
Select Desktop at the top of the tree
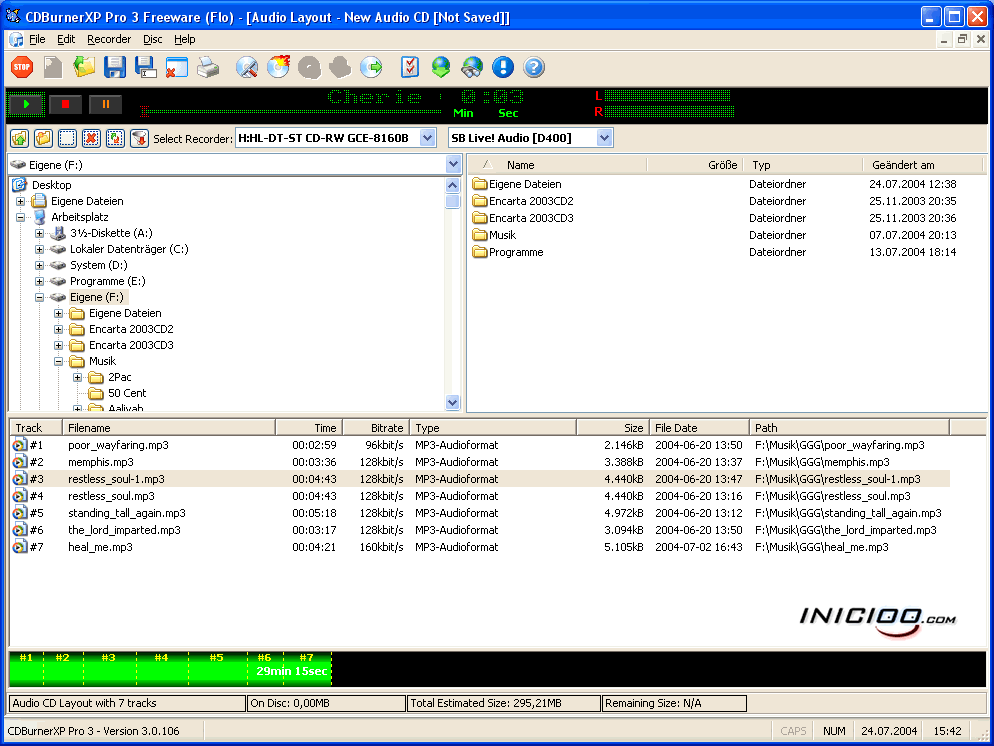coord(51,185)
